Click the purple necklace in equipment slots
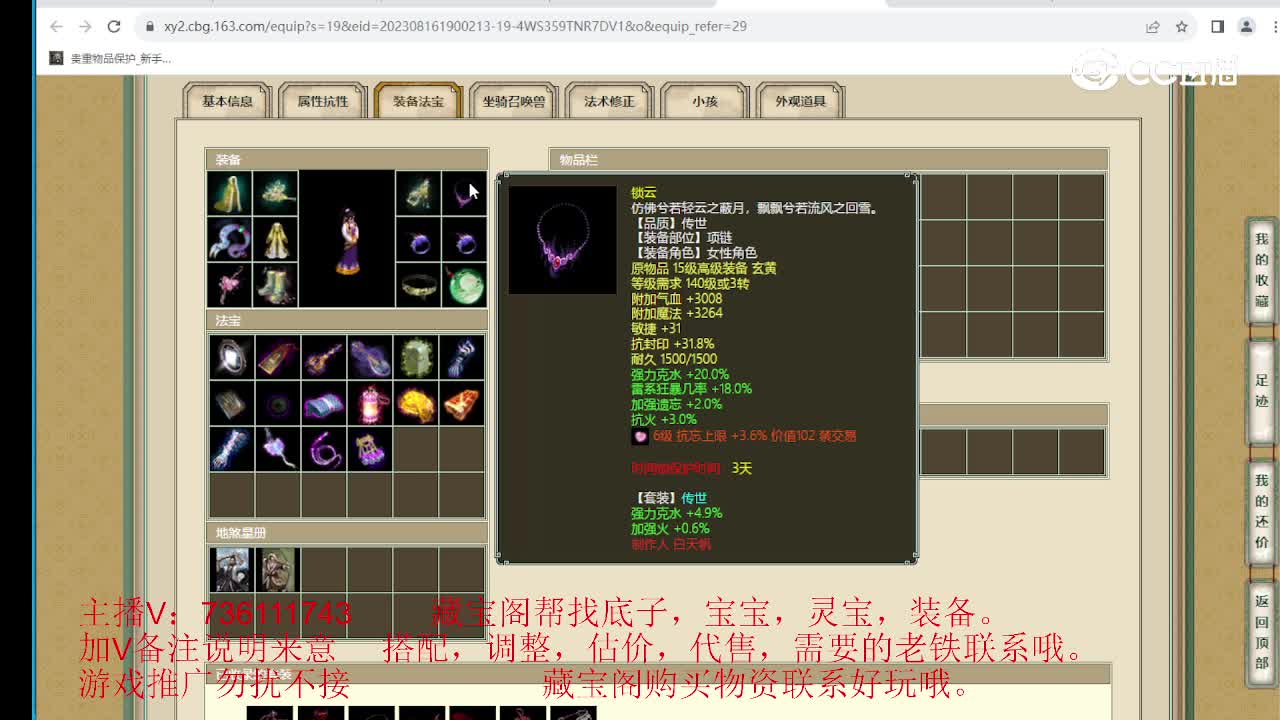 [x=463, y=193]
